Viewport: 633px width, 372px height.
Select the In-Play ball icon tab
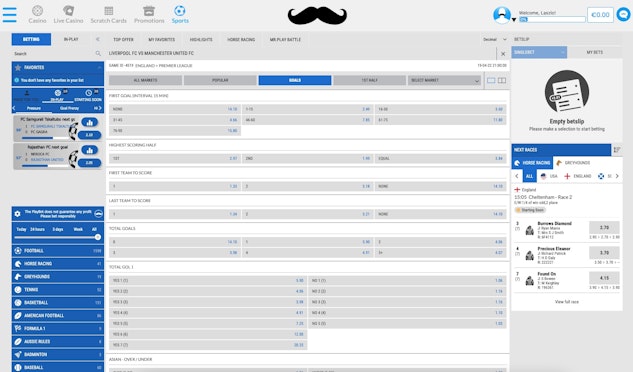pos(57,96)
